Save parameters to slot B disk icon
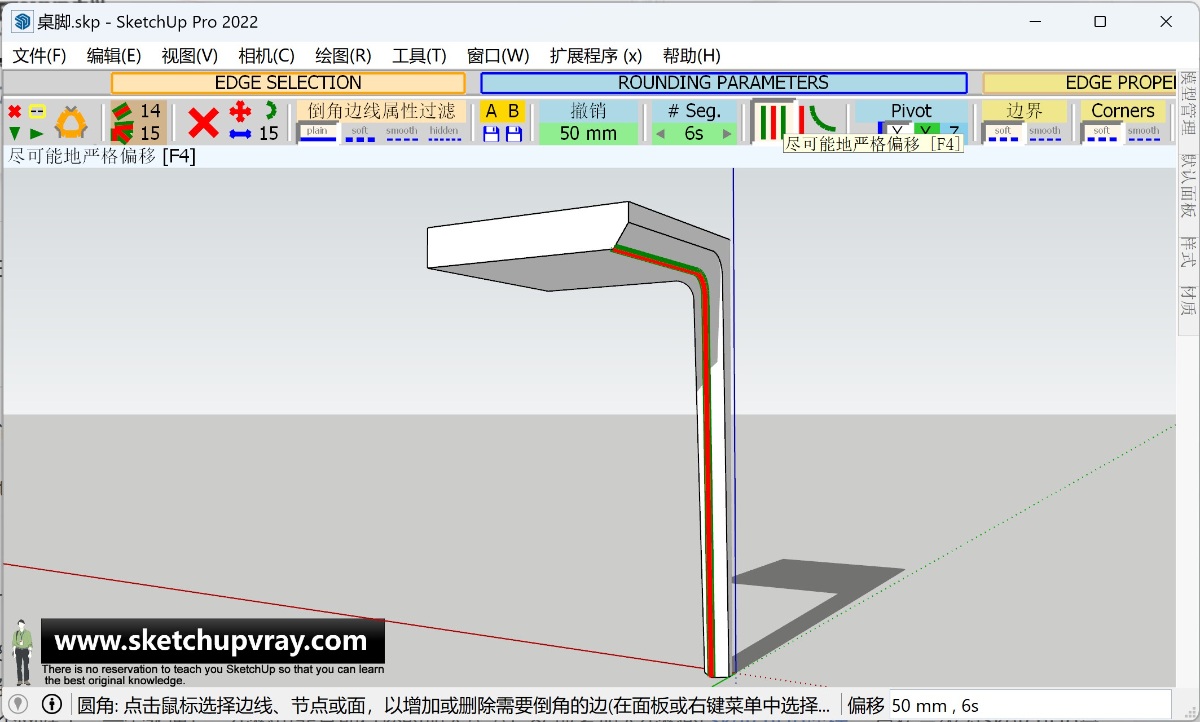 pyautogui.click(x=513, y=134)
